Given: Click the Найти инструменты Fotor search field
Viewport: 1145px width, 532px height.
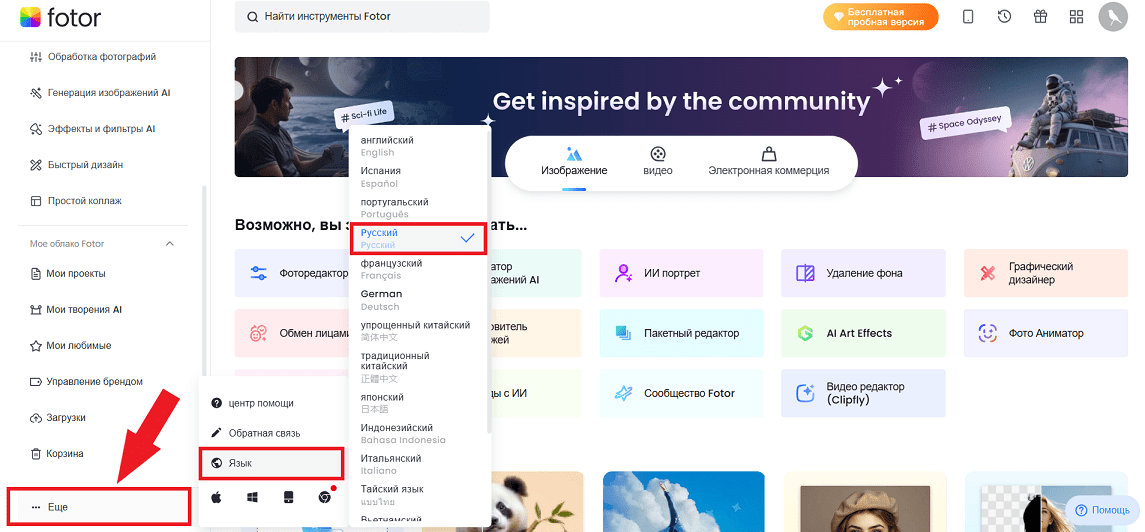Looking at the screenshot, I should [x=362, y=17].
